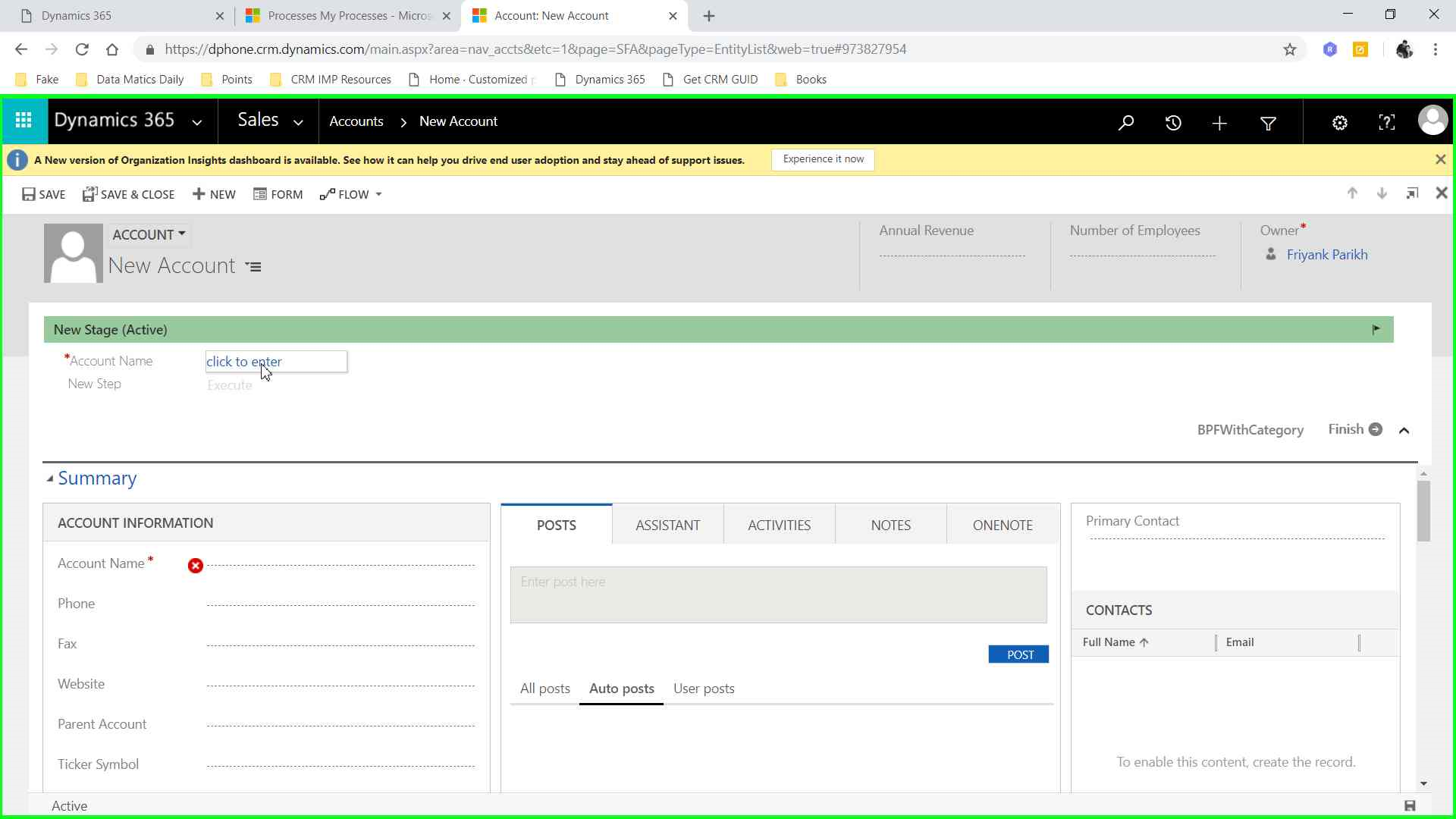This screenshot has width=1456, height=819.
Task: Expand the Sales area dropdown
Action: 298,122
